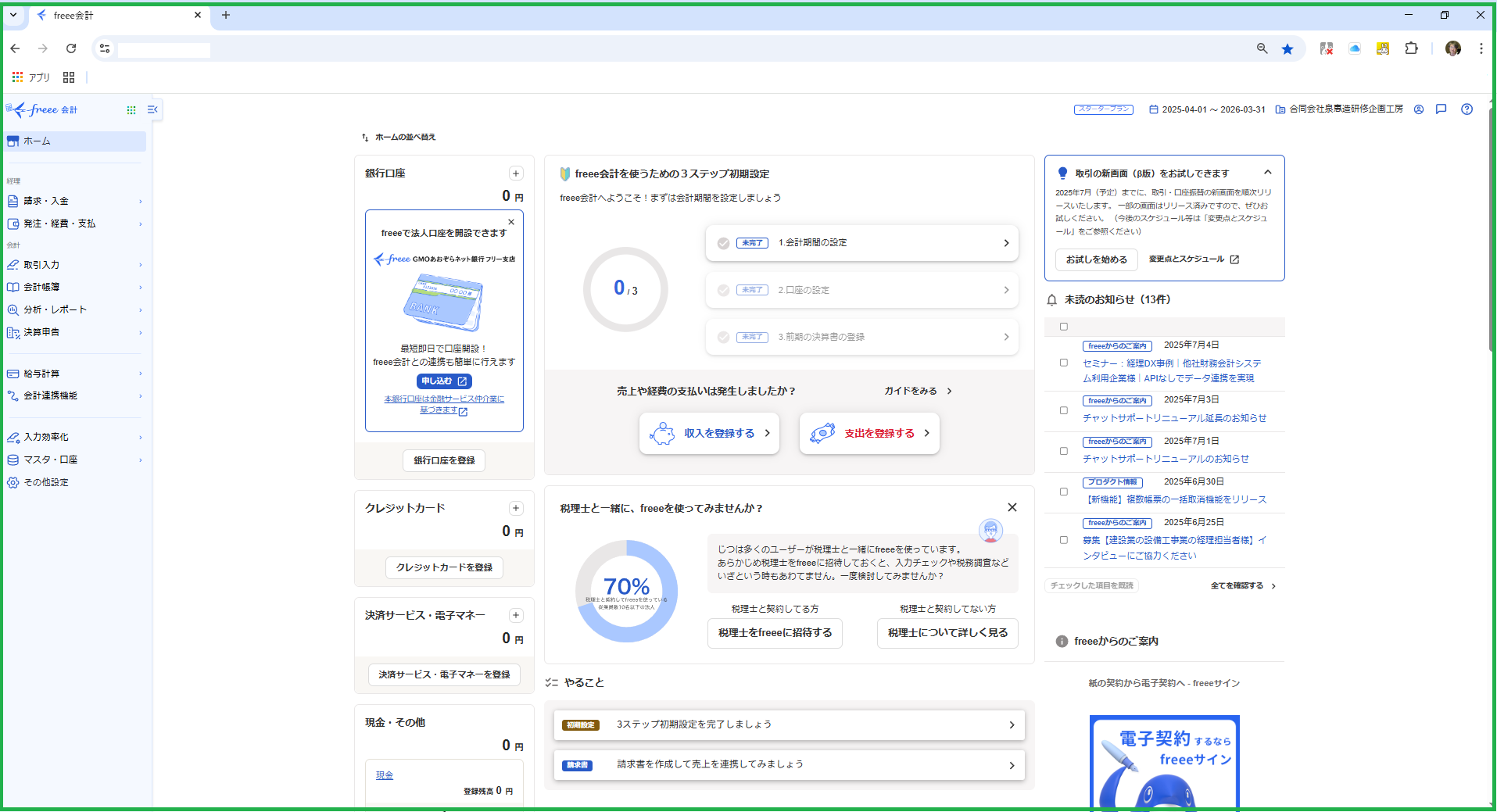
Task: Collapse the 取引の新画面 beta notice panel
Action: click(1268, 173)
